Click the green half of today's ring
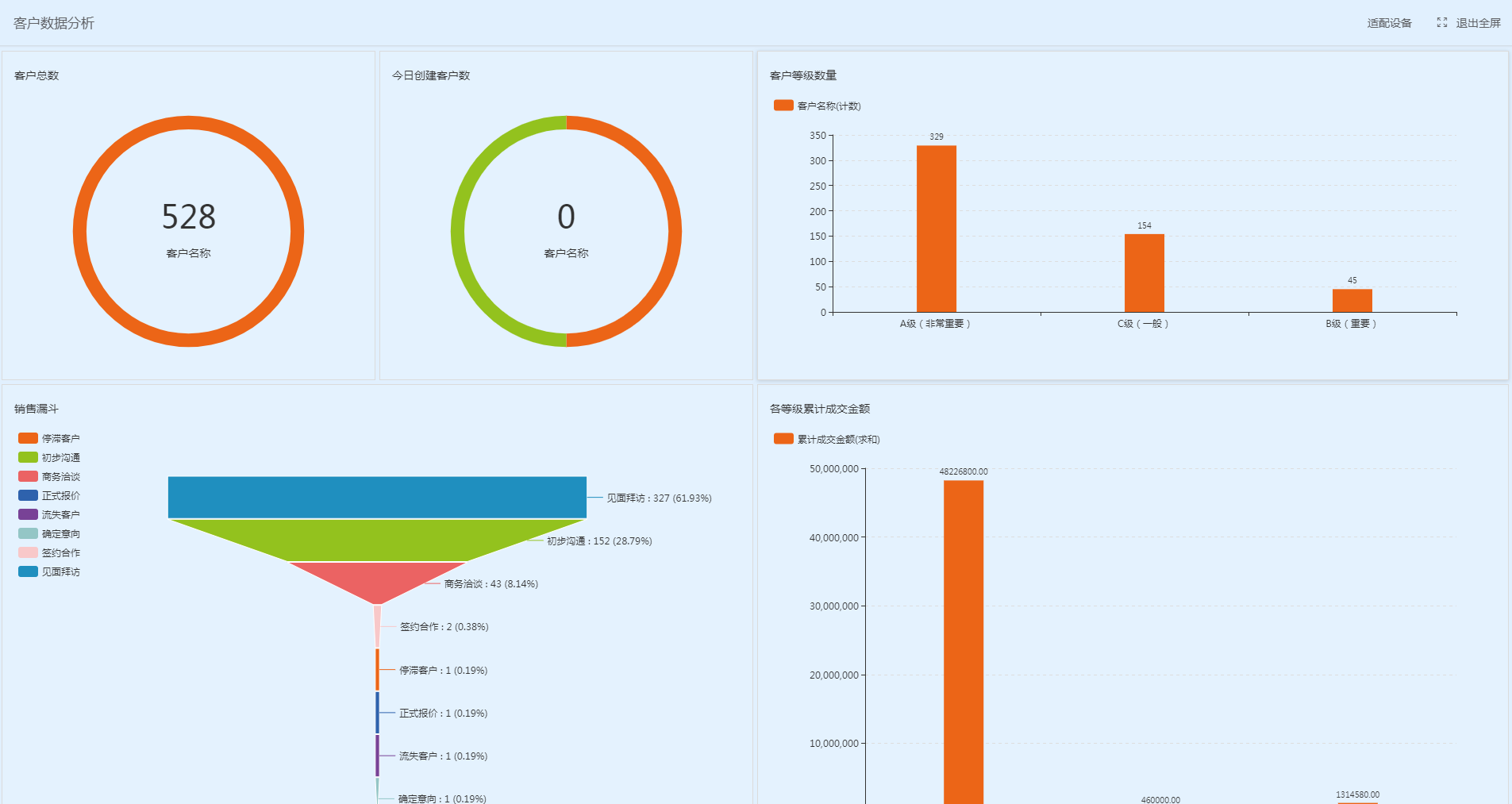This screenshot has width=1512, height=804. (458, 232)
